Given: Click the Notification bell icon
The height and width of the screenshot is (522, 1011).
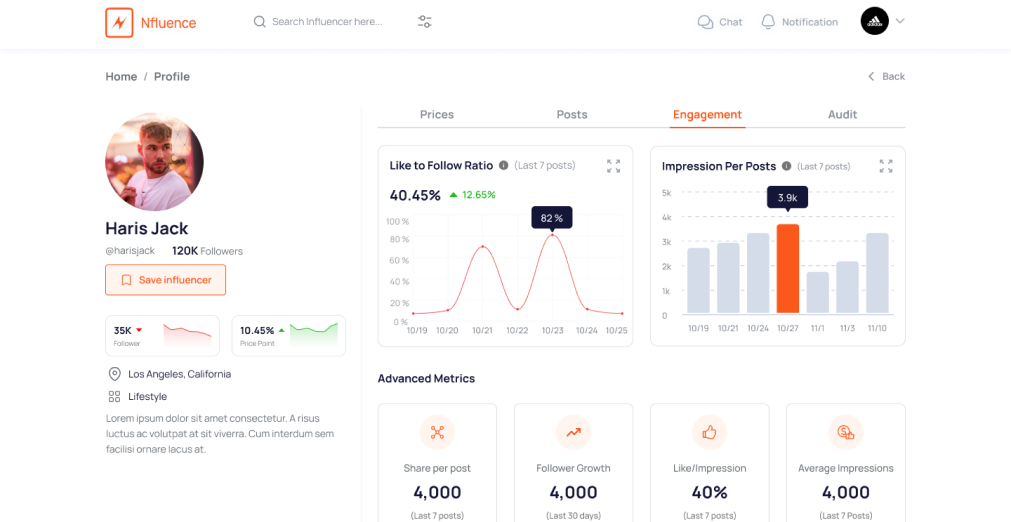Looking at the screenshot, I should pyautogui.click(x=768, y=22).
